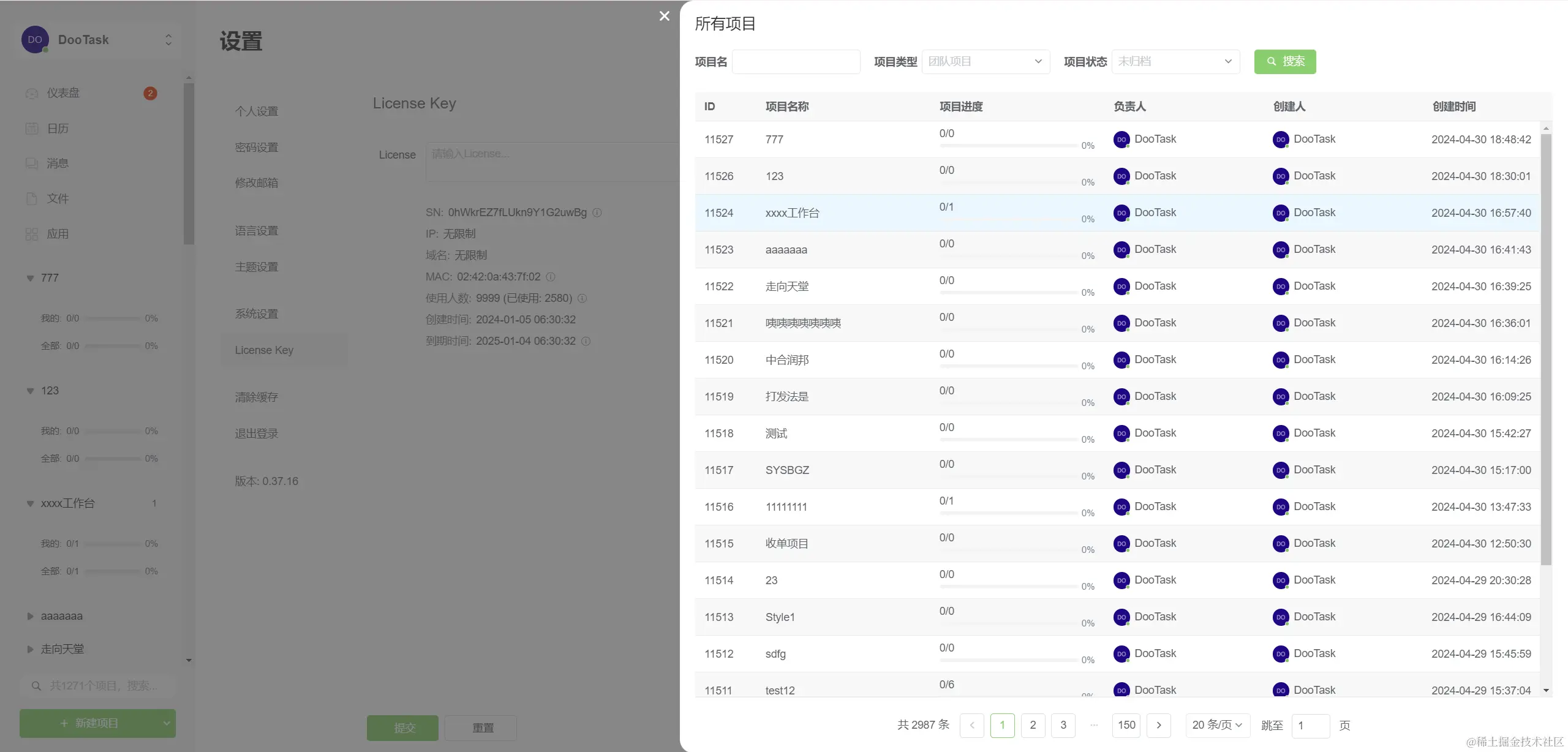Open the 20 per page selector
1568x752 pixels.
pos(1216,725)
